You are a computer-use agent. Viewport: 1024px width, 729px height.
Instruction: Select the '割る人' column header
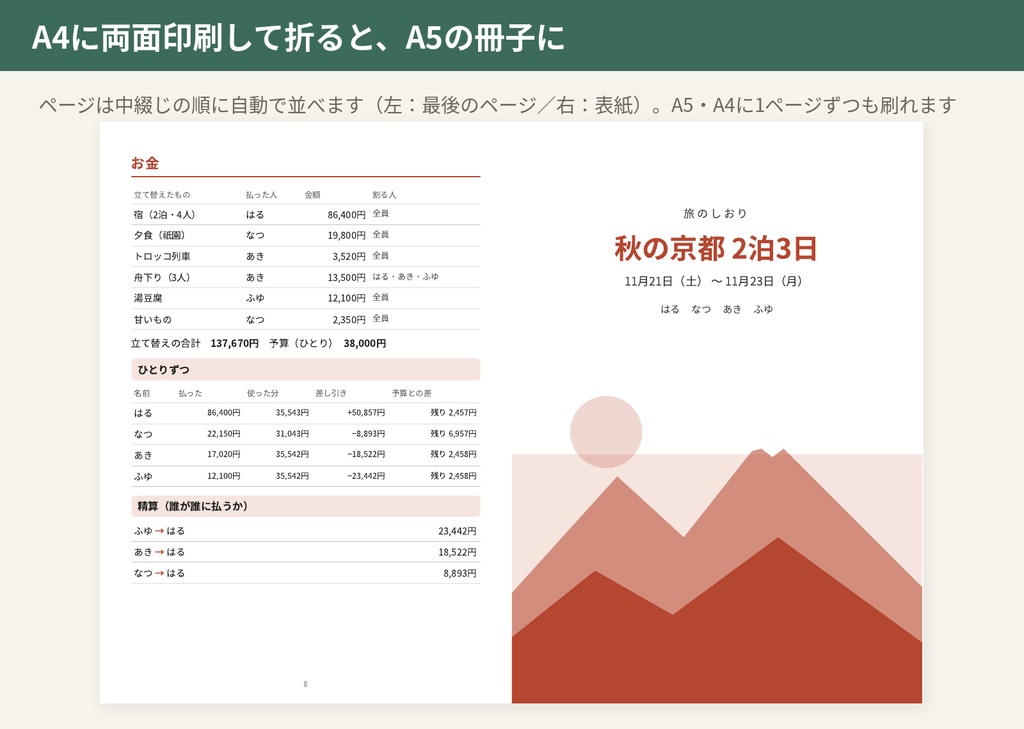tap(384, 195)
